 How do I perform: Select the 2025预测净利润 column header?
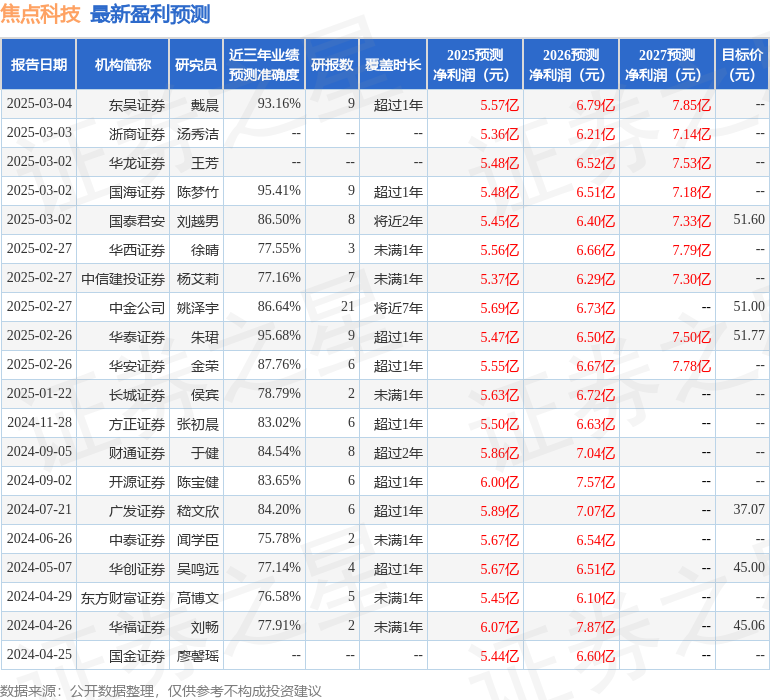pyautogui.click(x=475, y=64)
